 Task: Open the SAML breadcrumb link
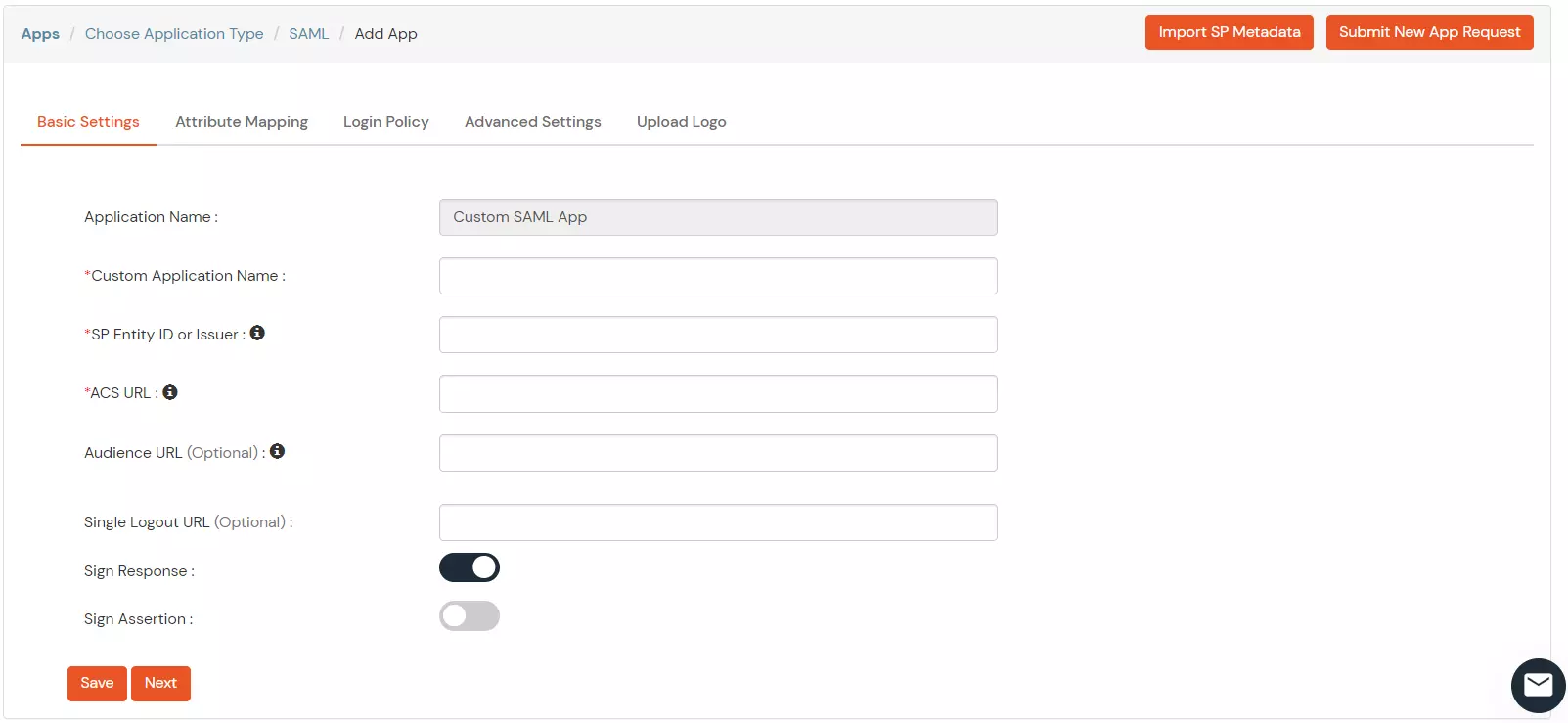309,34
